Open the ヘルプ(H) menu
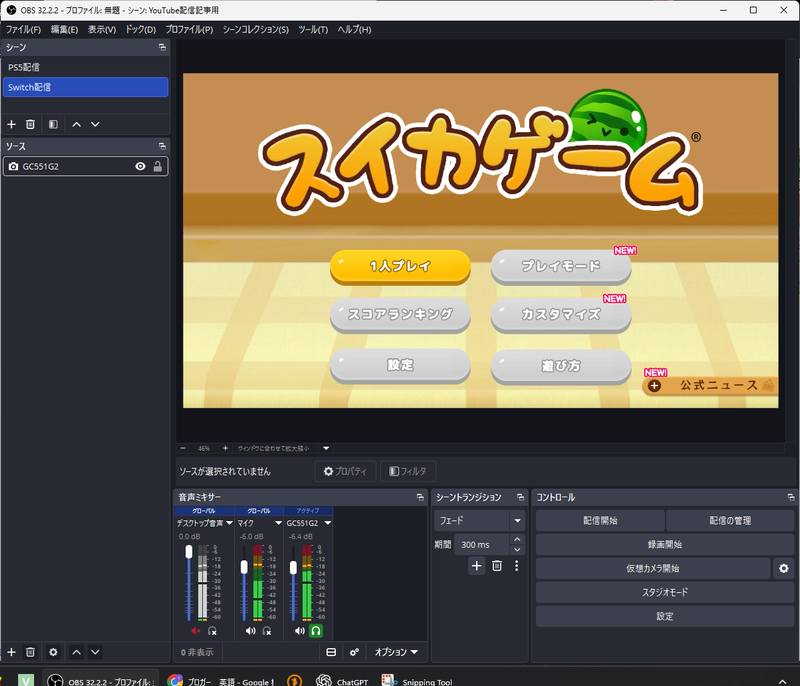Viewport: 800px width, 686px height. pyautogui.click(x=355, y=30)
